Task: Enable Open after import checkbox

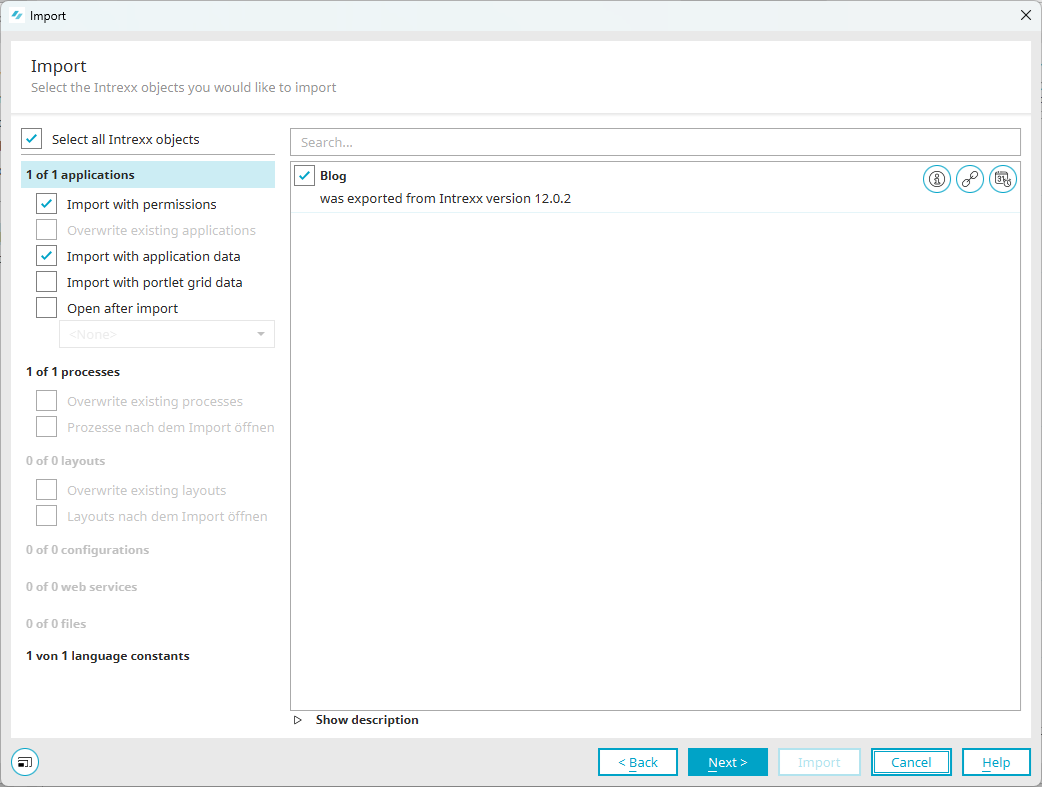Action: coord(47,308)
